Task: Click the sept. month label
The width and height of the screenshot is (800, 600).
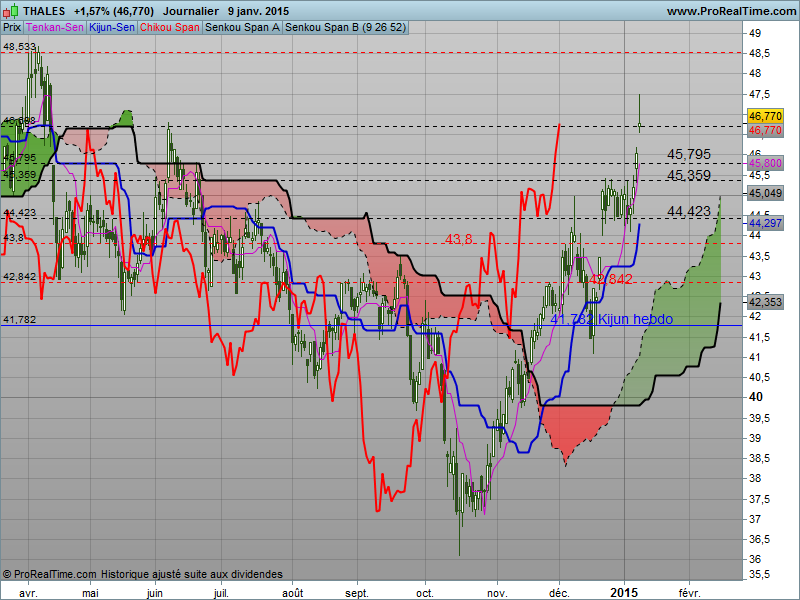Action: coord(357,593)
